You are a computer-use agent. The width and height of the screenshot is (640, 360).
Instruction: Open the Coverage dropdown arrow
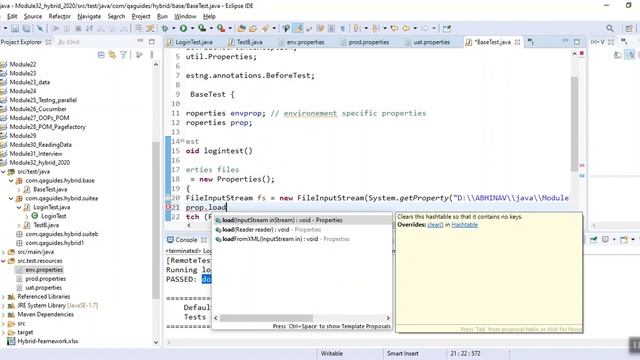(x=211, y=29)
